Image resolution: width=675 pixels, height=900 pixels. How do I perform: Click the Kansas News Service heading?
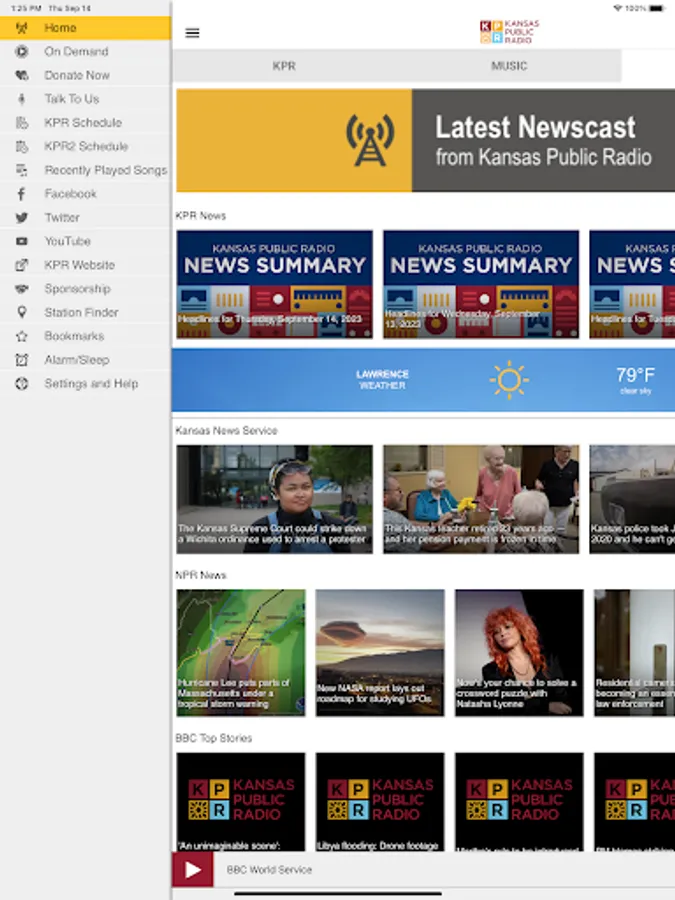226,430
